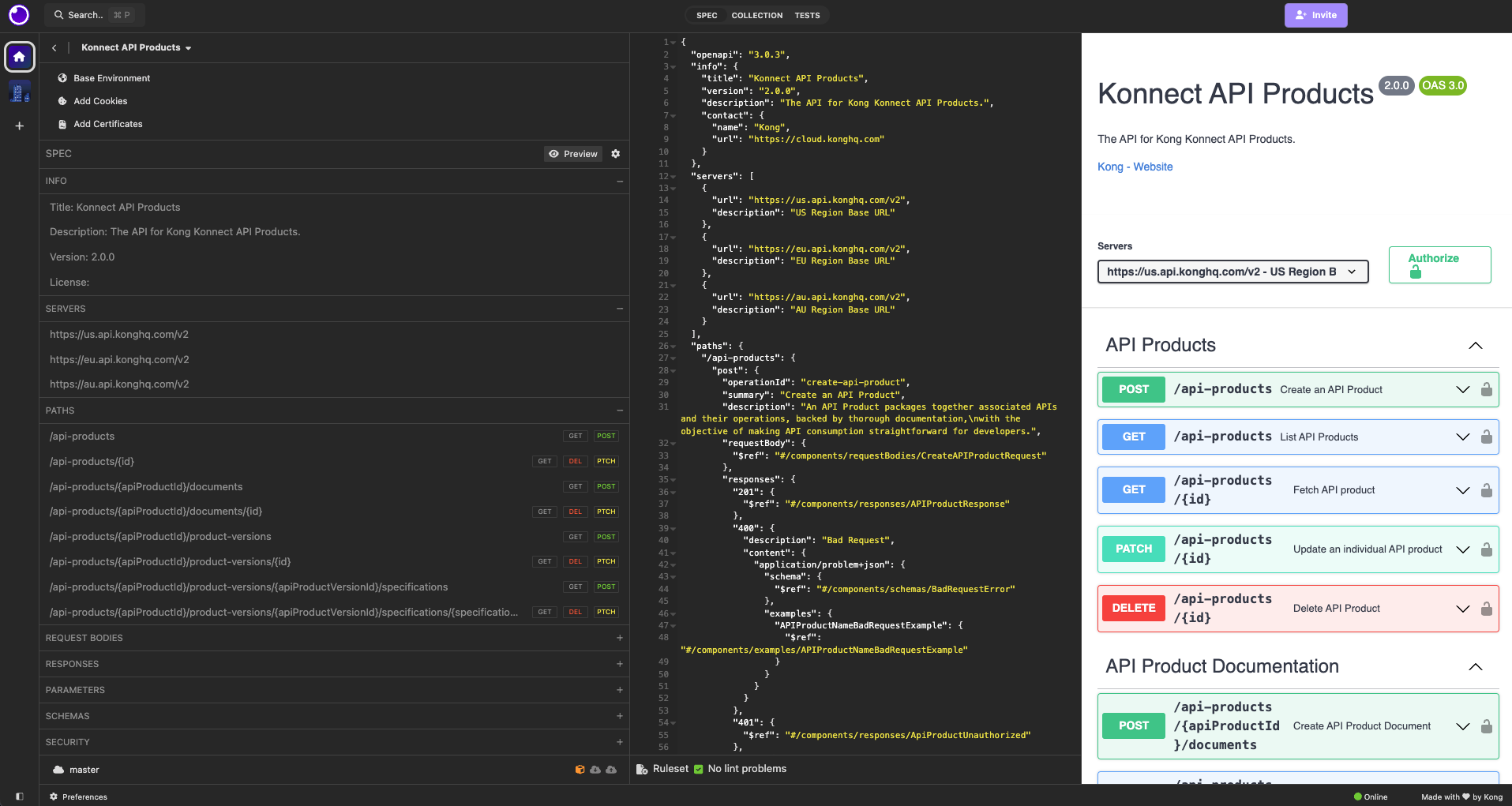The image size is (1512, 806).
Task: Collapse the INFO section
Action: click(620, 182)
